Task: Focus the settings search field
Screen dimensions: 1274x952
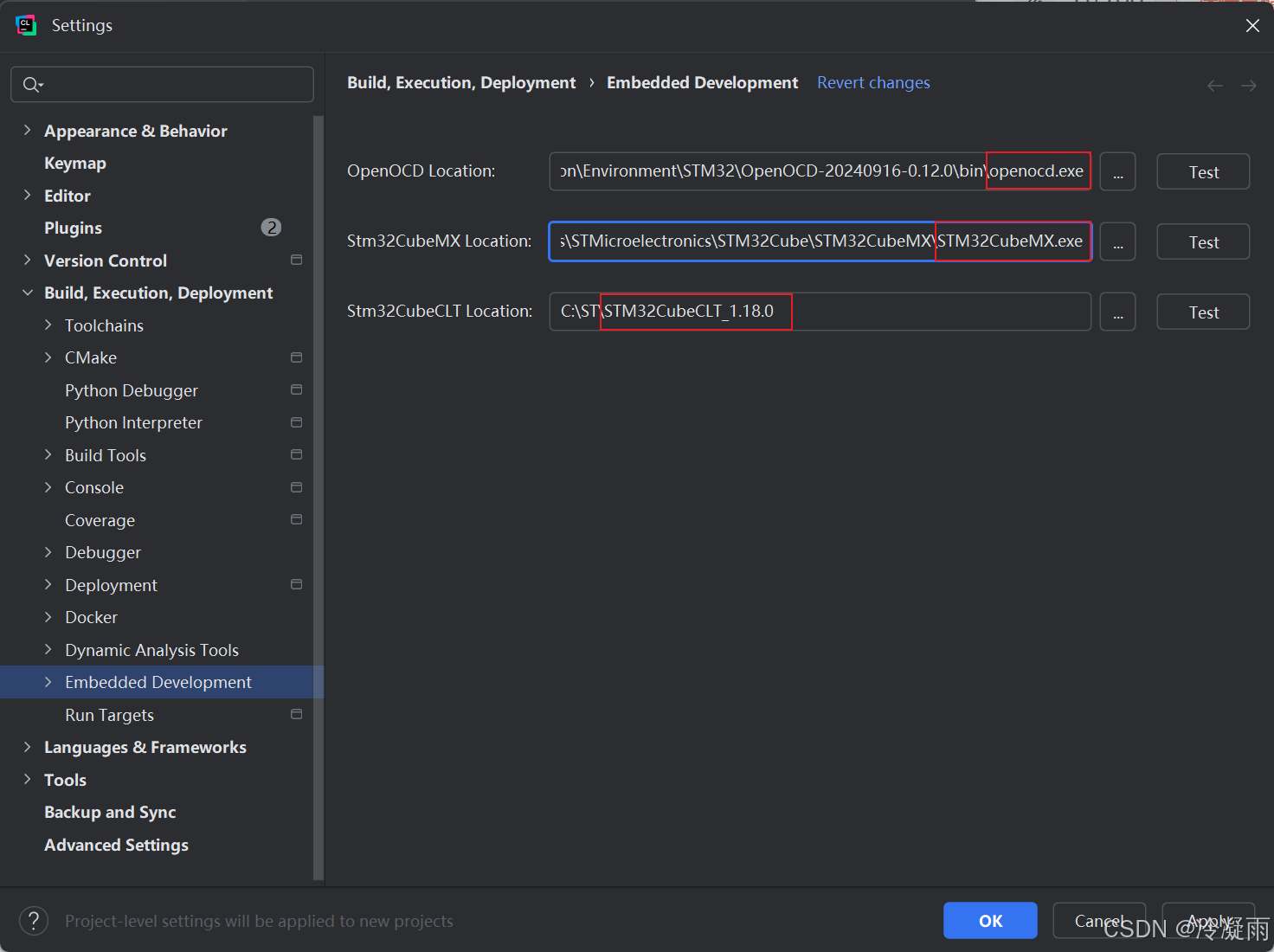Action: point(162,85)
